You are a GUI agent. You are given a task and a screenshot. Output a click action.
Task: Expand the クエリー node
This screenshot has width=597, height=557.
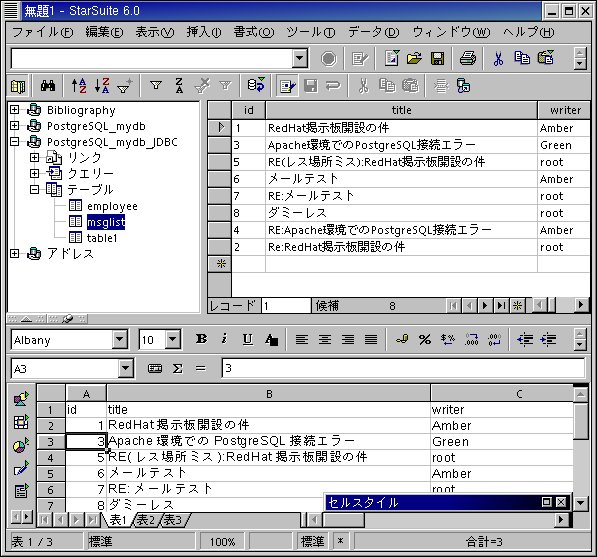34,173
